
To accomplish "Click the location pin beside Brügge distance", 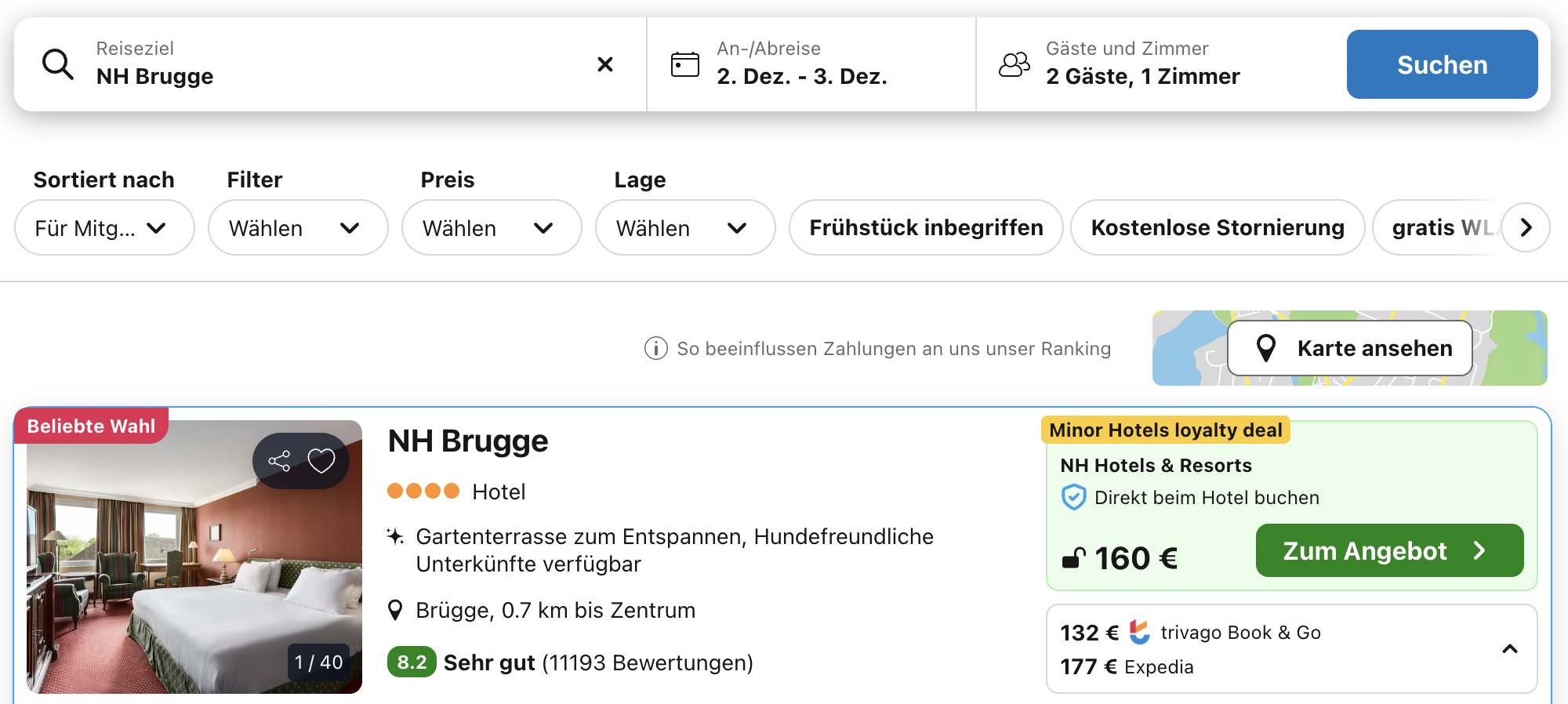I will tap(396, 610).
